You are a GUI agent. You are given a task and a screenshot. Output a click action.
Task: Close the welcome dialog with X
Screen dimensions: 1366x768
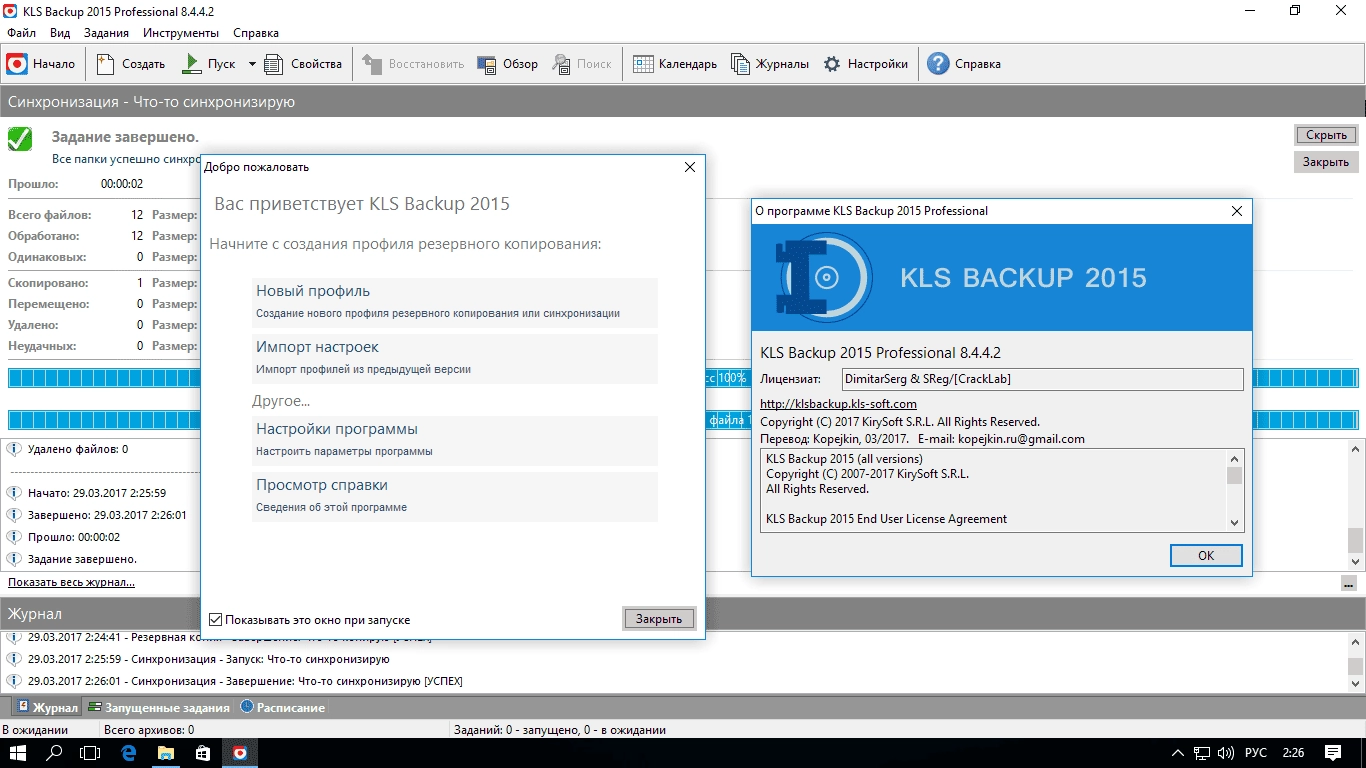pyautogui.click(x=690, y=167)
